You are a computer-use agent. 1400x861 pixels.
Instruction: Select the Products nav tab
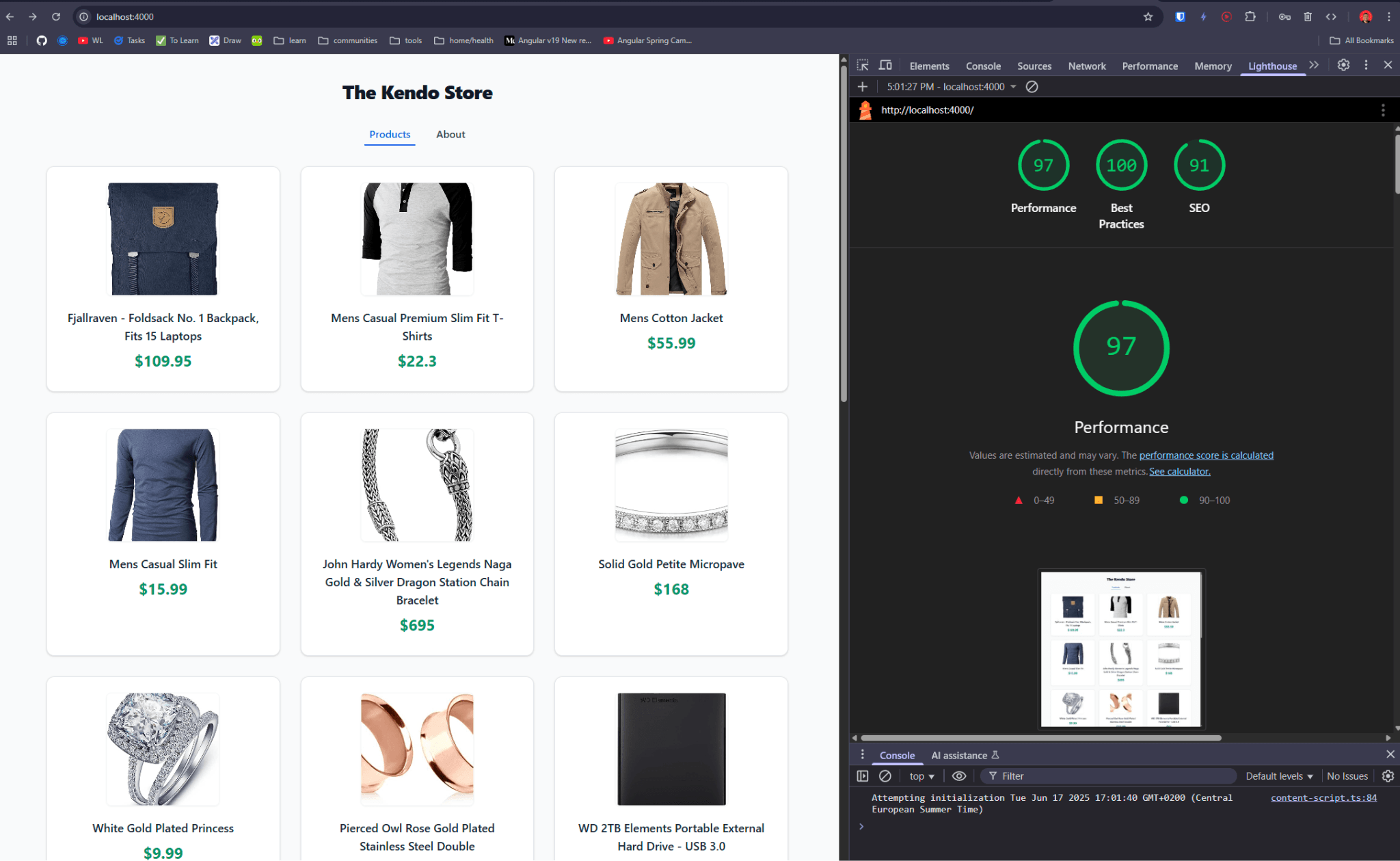(390, 135)
